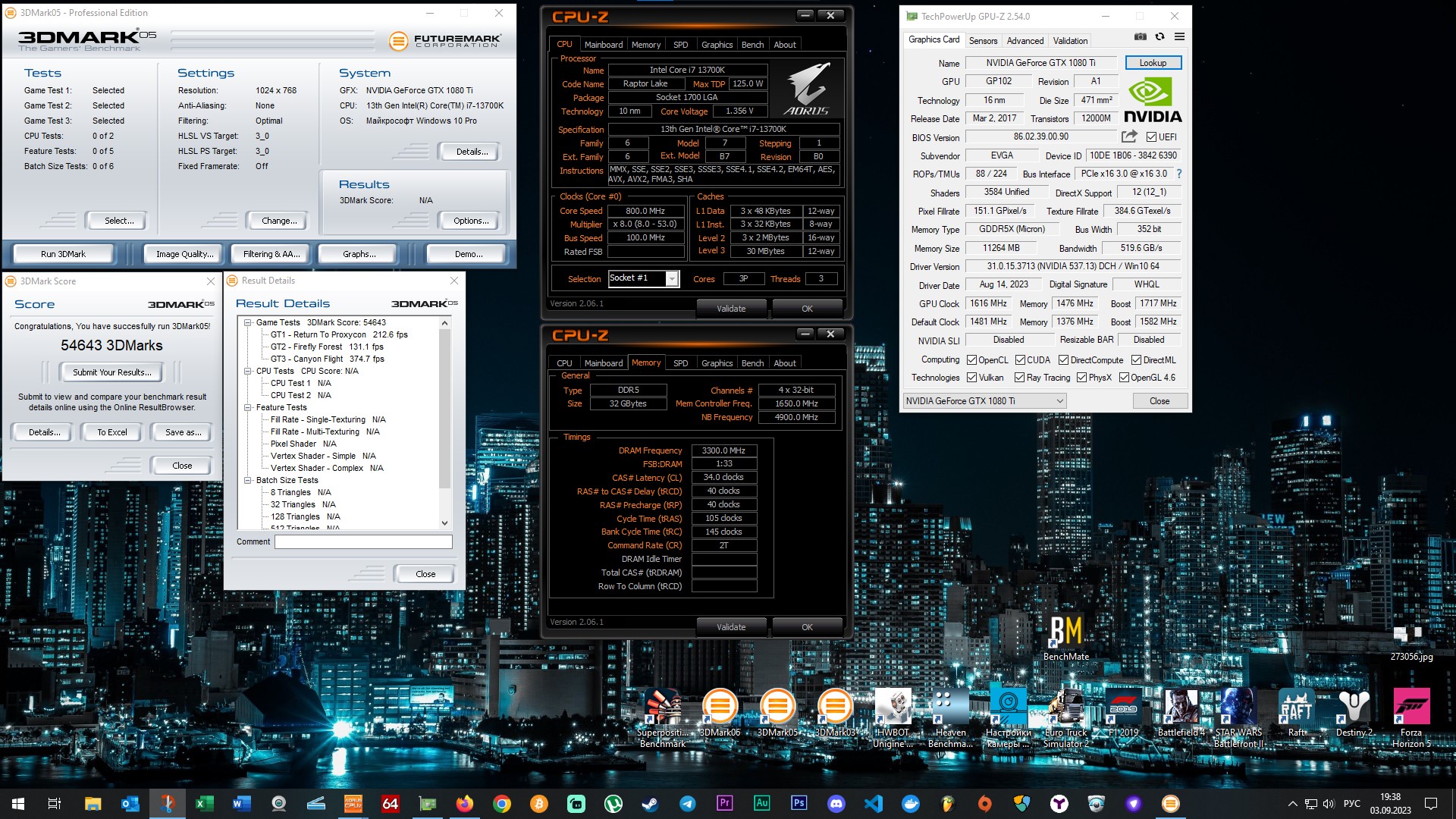
Task: Toggle the DirectCompute checkbox
Action: pos(1063,360)
